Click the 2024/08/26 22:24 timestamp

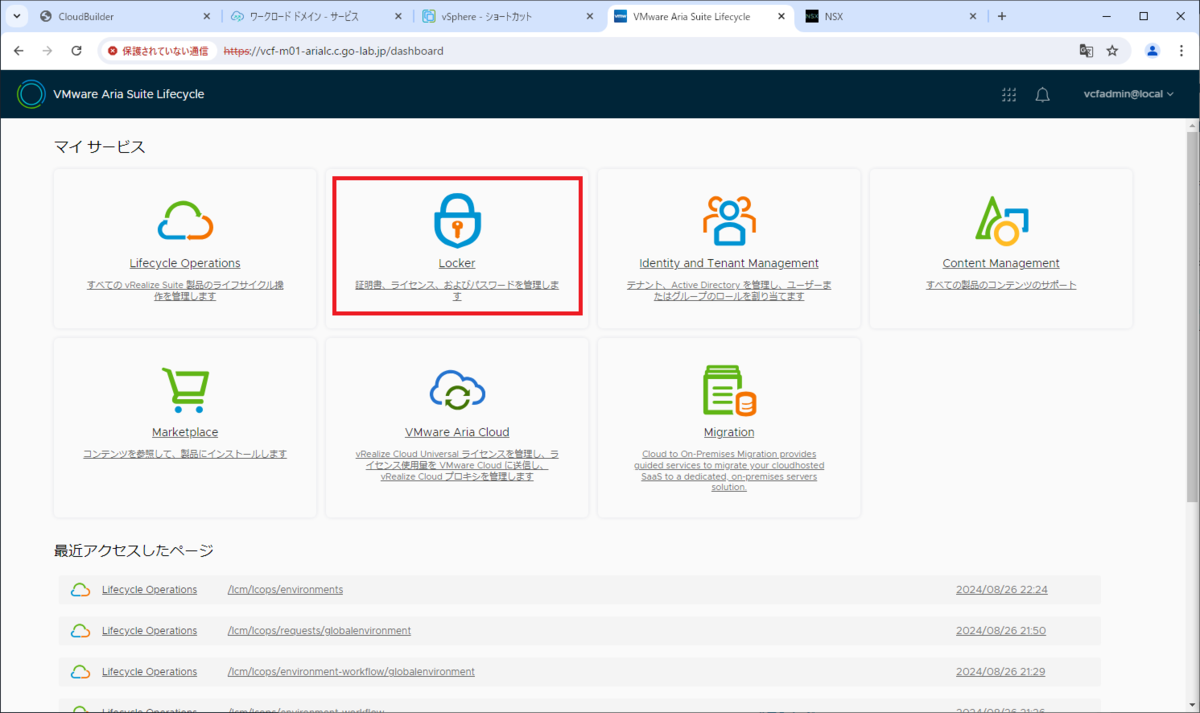[1002, 590]
